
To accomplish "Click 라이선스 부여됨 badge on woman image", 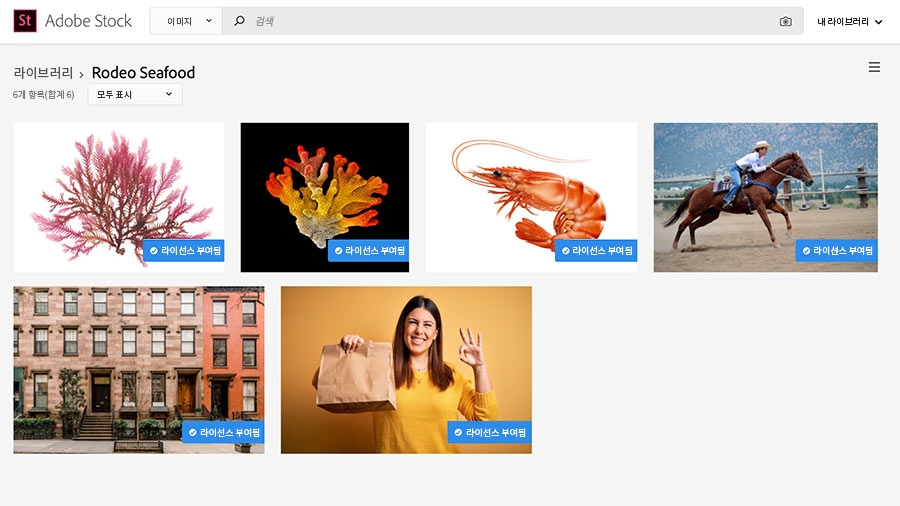I will pyautogui.click(x=490, y=433).
